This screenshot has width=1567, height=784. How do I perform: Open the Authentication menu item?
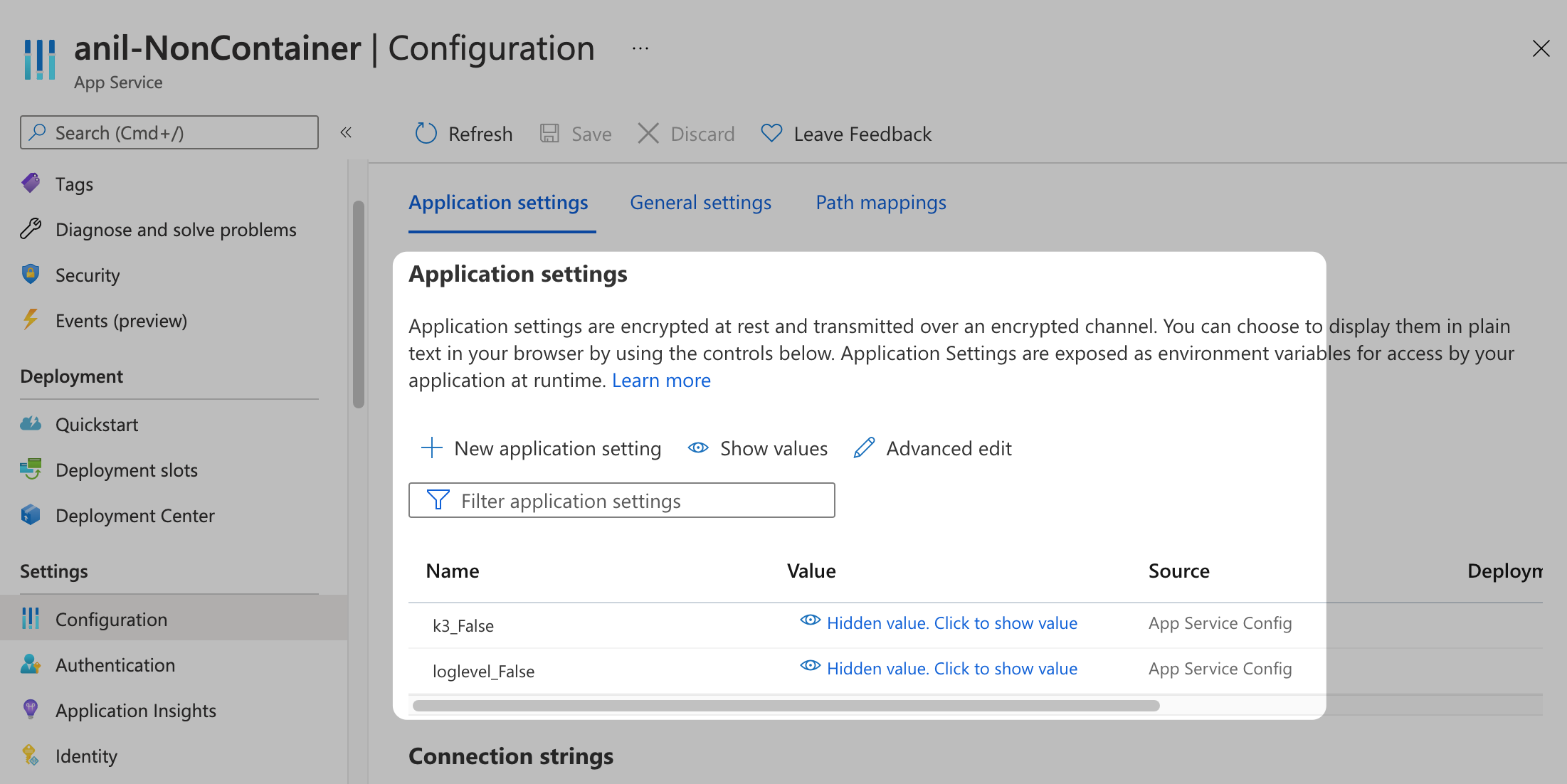pos(115,665)
